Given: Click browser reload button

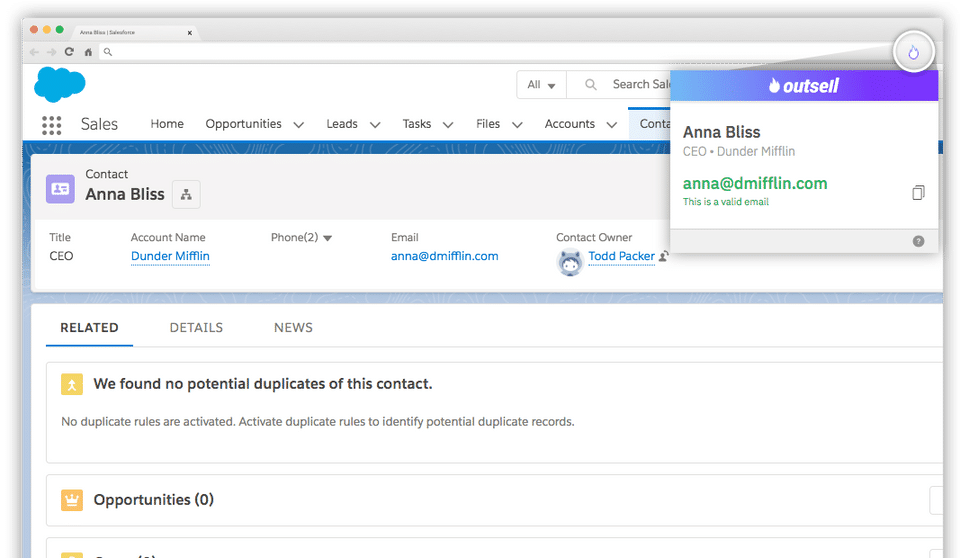Looking at the screenshot, I should [x=69, y=52].
